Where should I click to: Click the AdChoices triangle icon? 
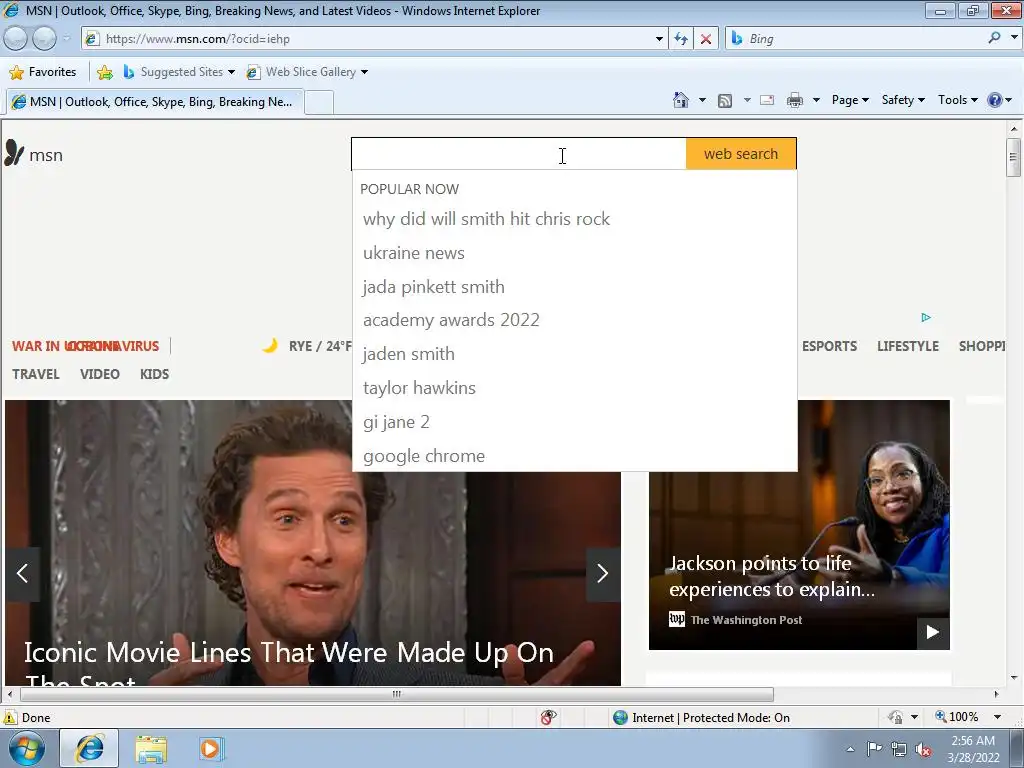926,317
